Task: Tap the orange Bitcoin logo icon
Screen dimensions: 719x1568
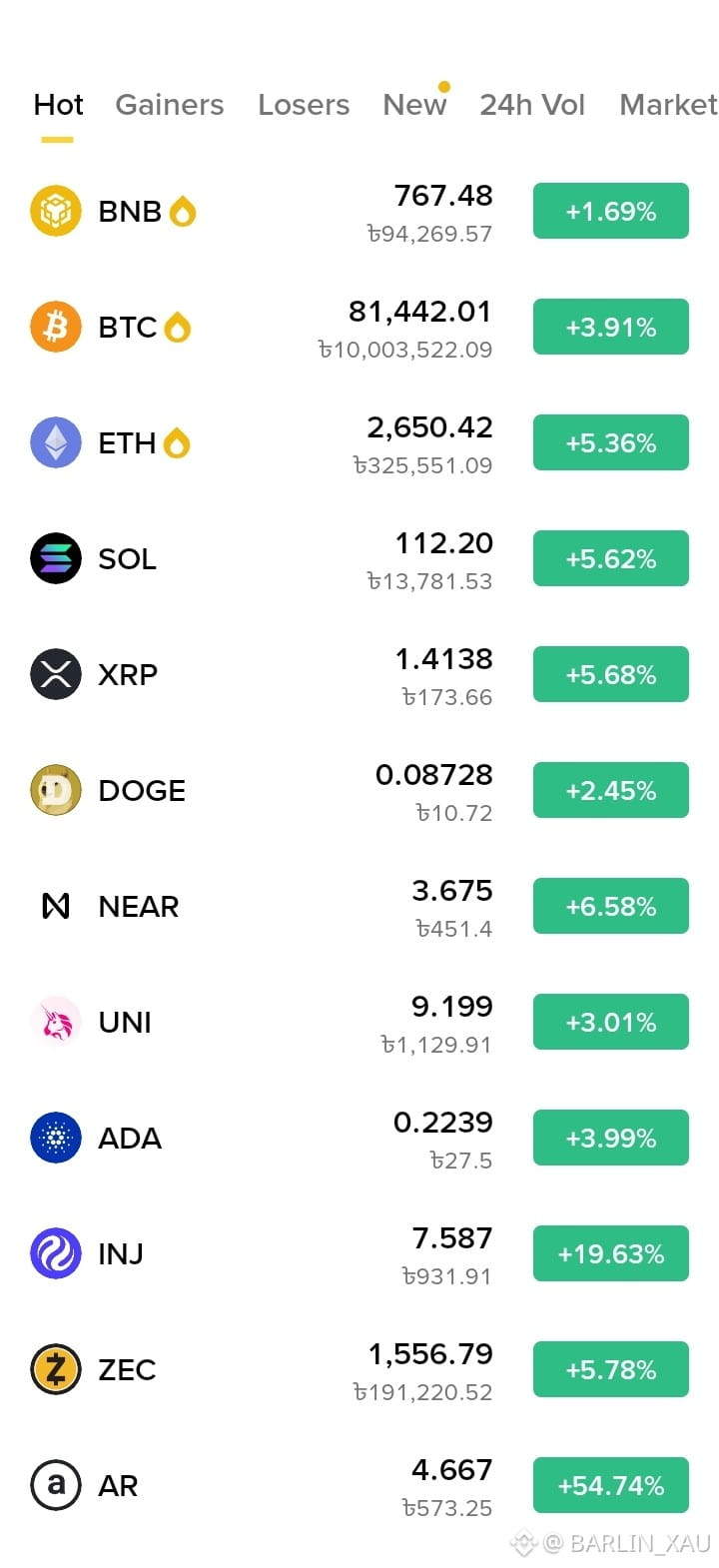Action: (x=56, y=327)
